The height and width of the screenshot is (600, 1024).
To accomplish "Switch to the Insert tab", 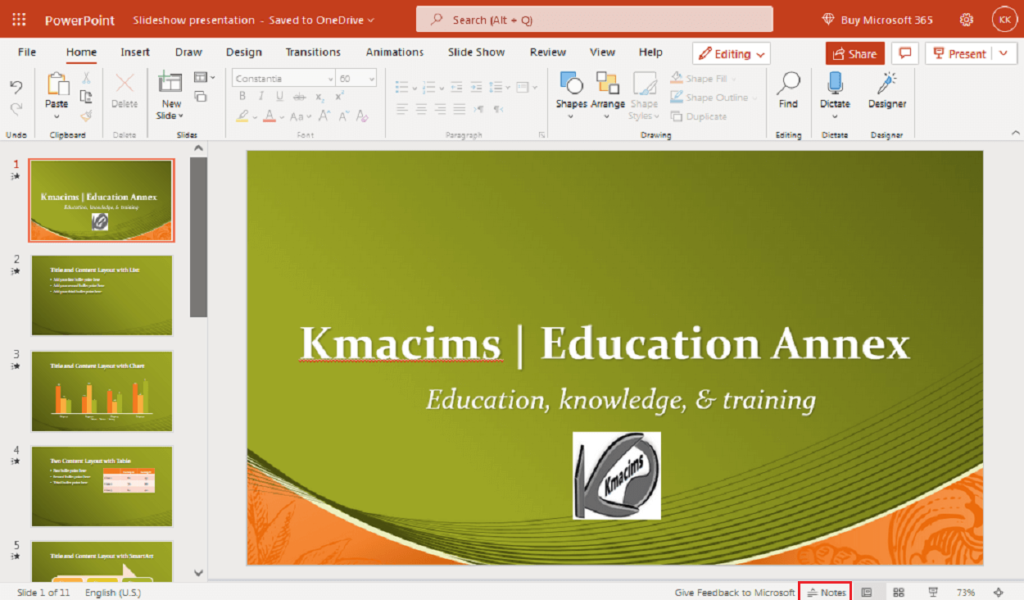I will click(135, 52).
